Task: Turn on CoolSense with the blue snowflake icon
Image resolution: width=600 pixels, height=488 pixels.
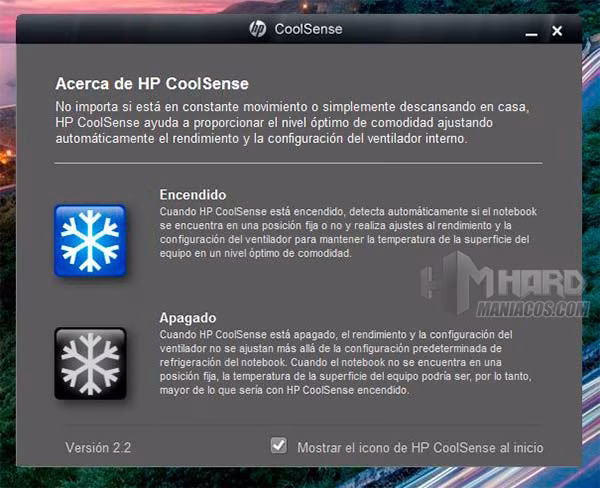Action: click(90, 241)
